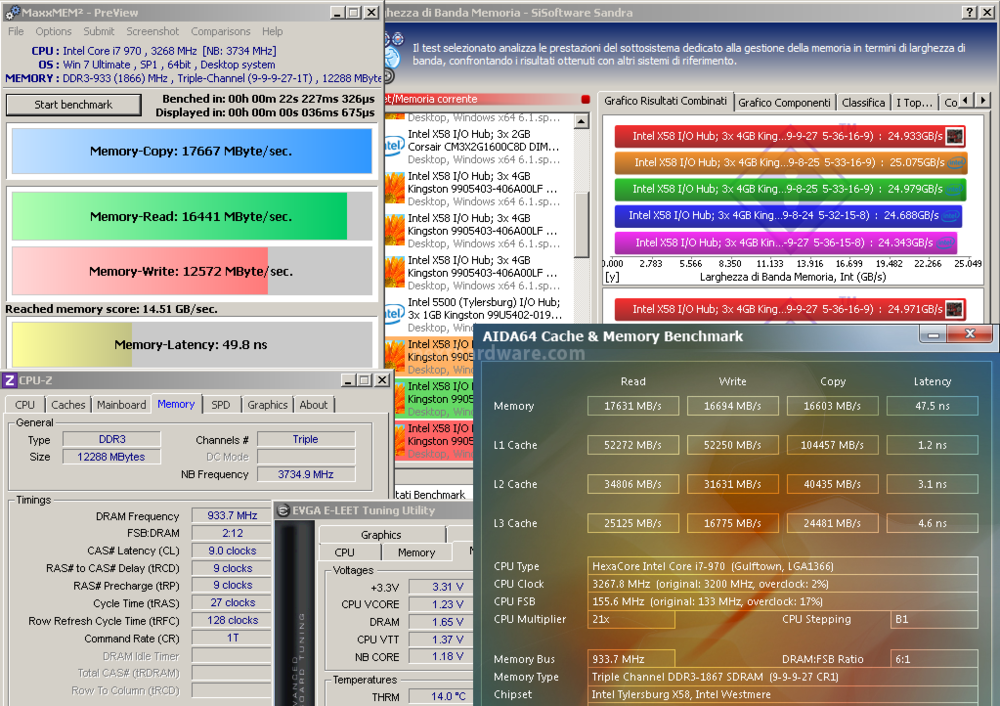Open the Screenshot menu in MaxxMEM²

152,31
